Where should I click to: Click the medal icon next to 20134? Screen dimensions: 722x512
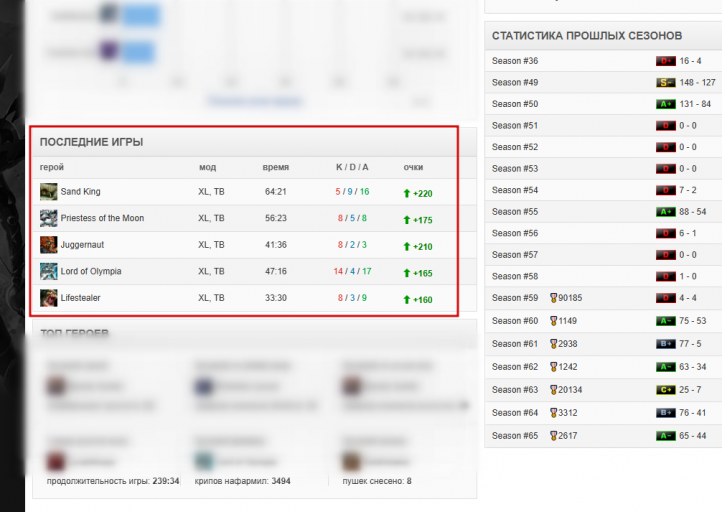click(553, 390)
